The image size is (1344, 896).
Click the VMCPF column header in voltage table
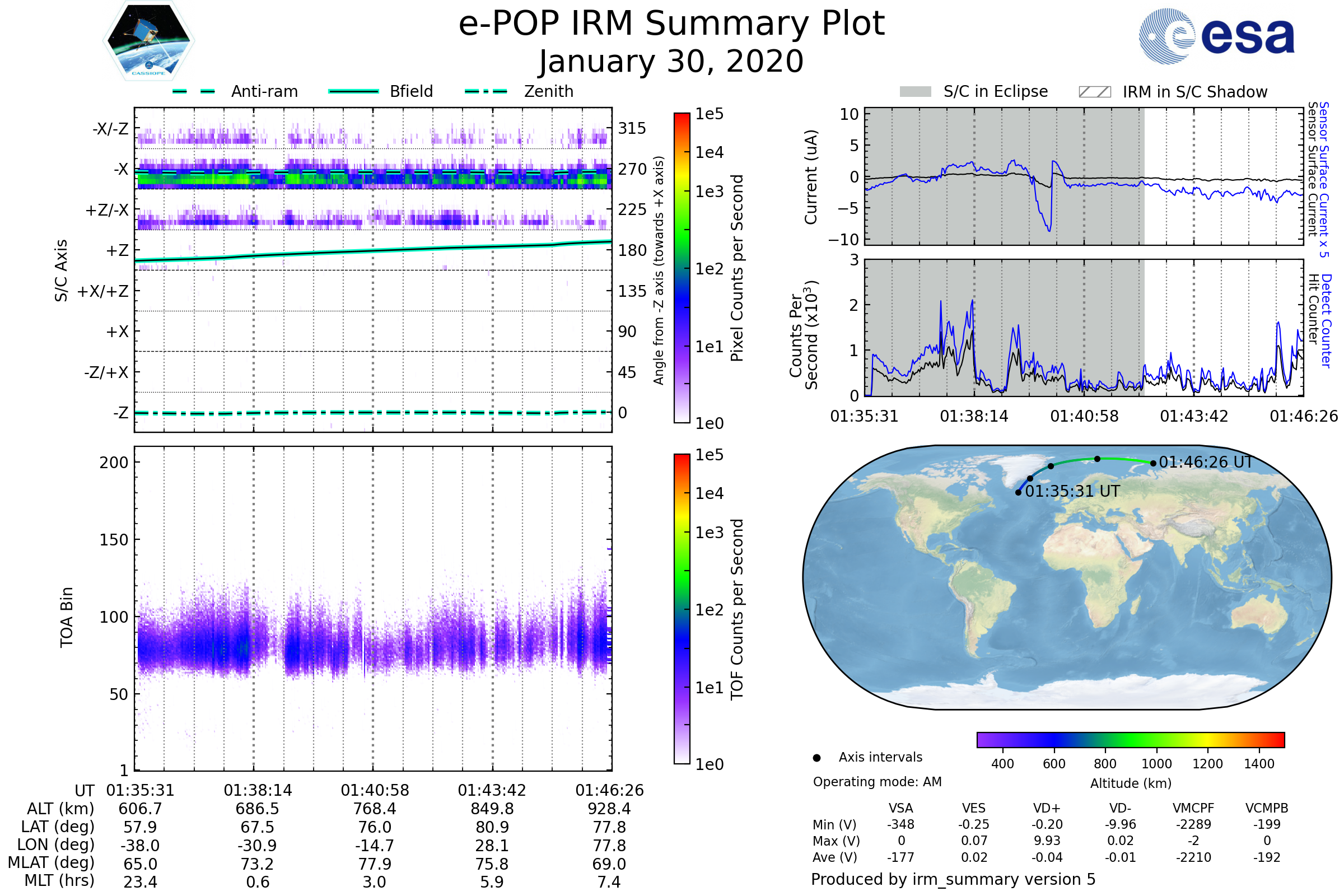pyautogui.click(x=1193, y=808)
